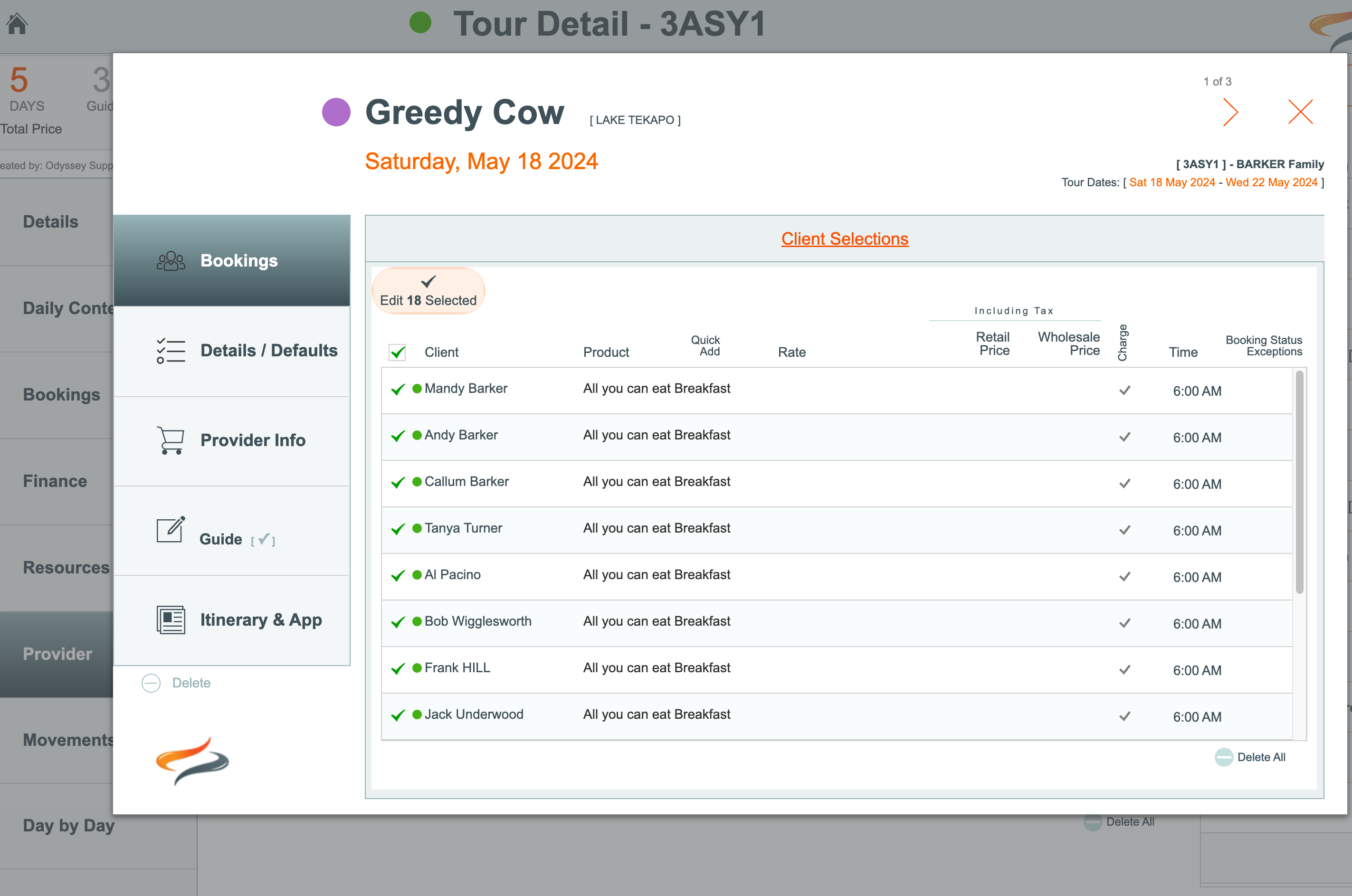This screenshot has height=896, width=1352.
Task: Click the Guide edit pencil icon
Action: [171, 530]
